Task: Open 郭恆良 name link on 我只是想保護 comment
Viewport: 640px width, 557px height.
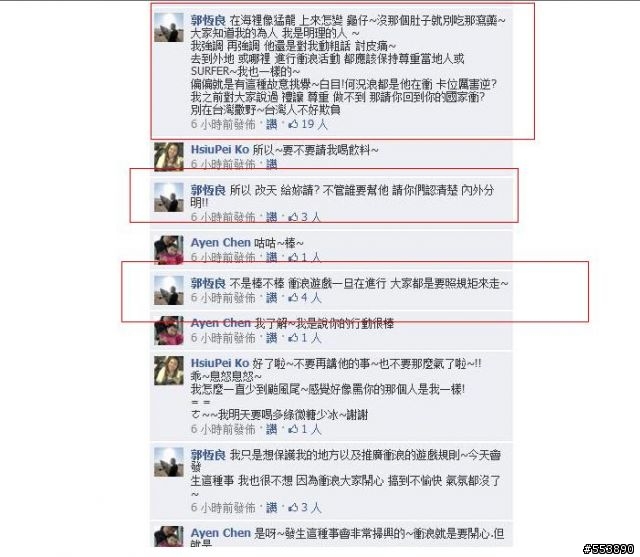Action: click(x=208, y=455)
